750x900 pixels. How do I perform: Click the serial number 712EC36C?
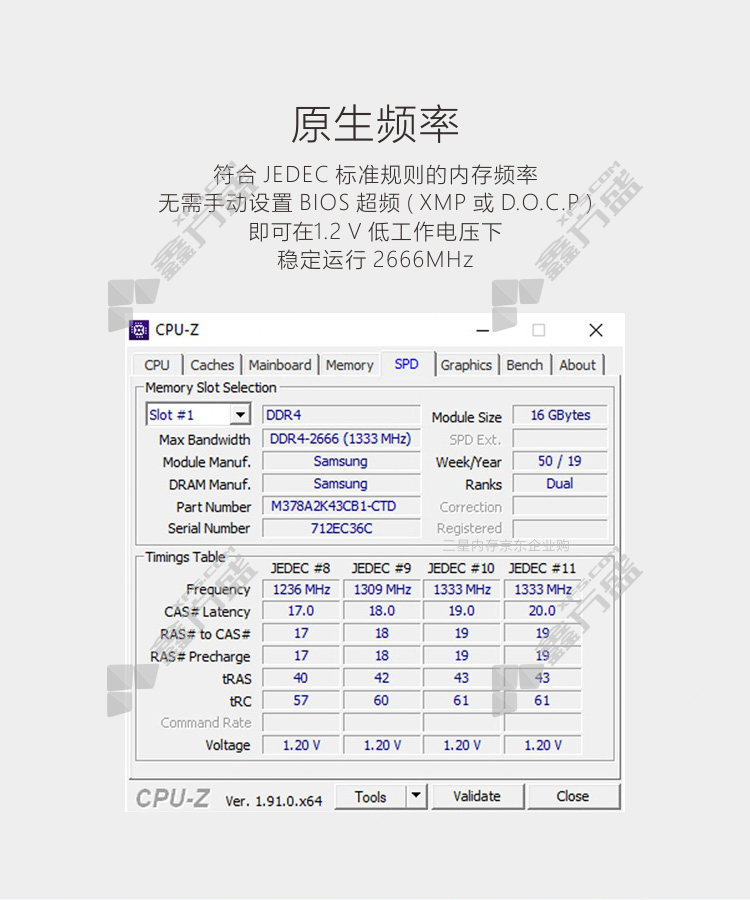pos(341,528)
